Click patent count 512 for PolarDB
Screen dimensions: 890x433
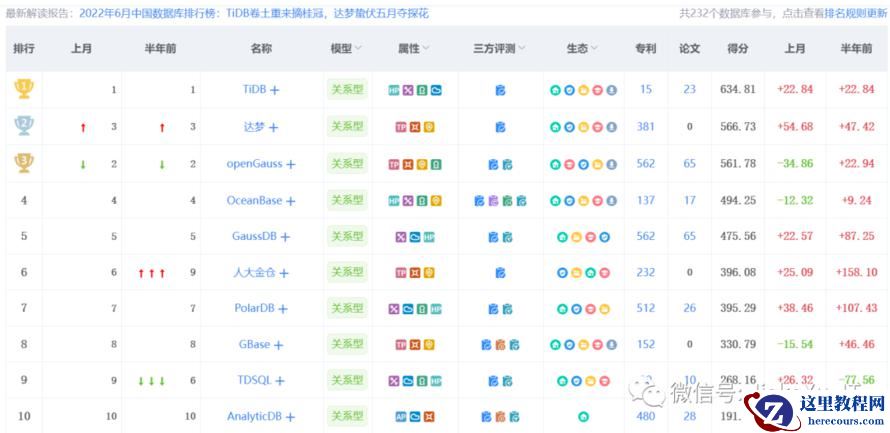pyautogui.click(x=646, y=308)
